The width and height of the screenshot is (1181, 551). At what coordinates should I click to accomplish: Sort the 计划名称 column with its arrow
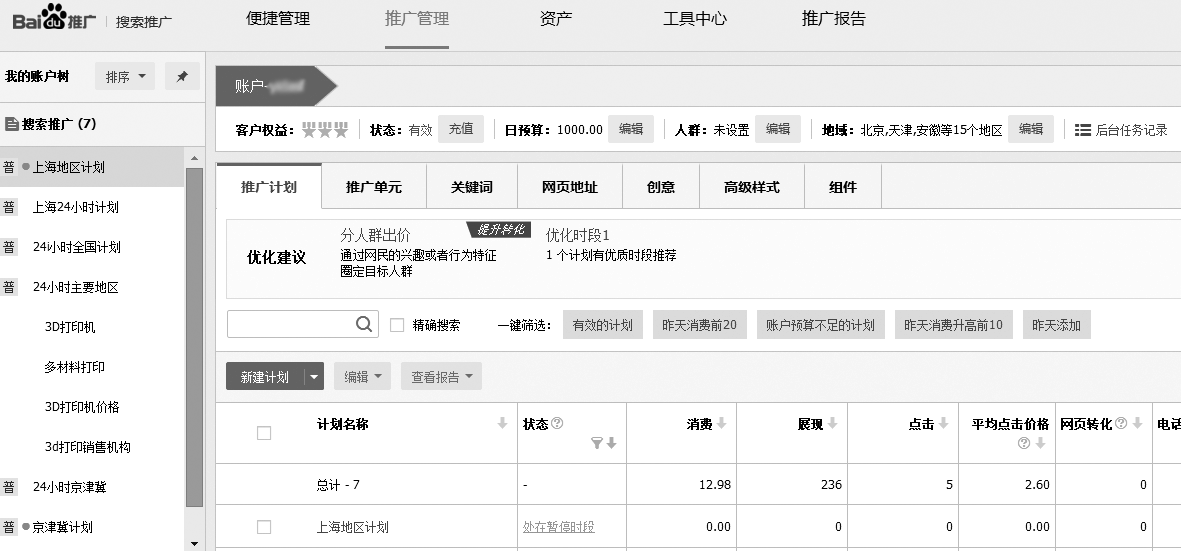click(503, 425)
